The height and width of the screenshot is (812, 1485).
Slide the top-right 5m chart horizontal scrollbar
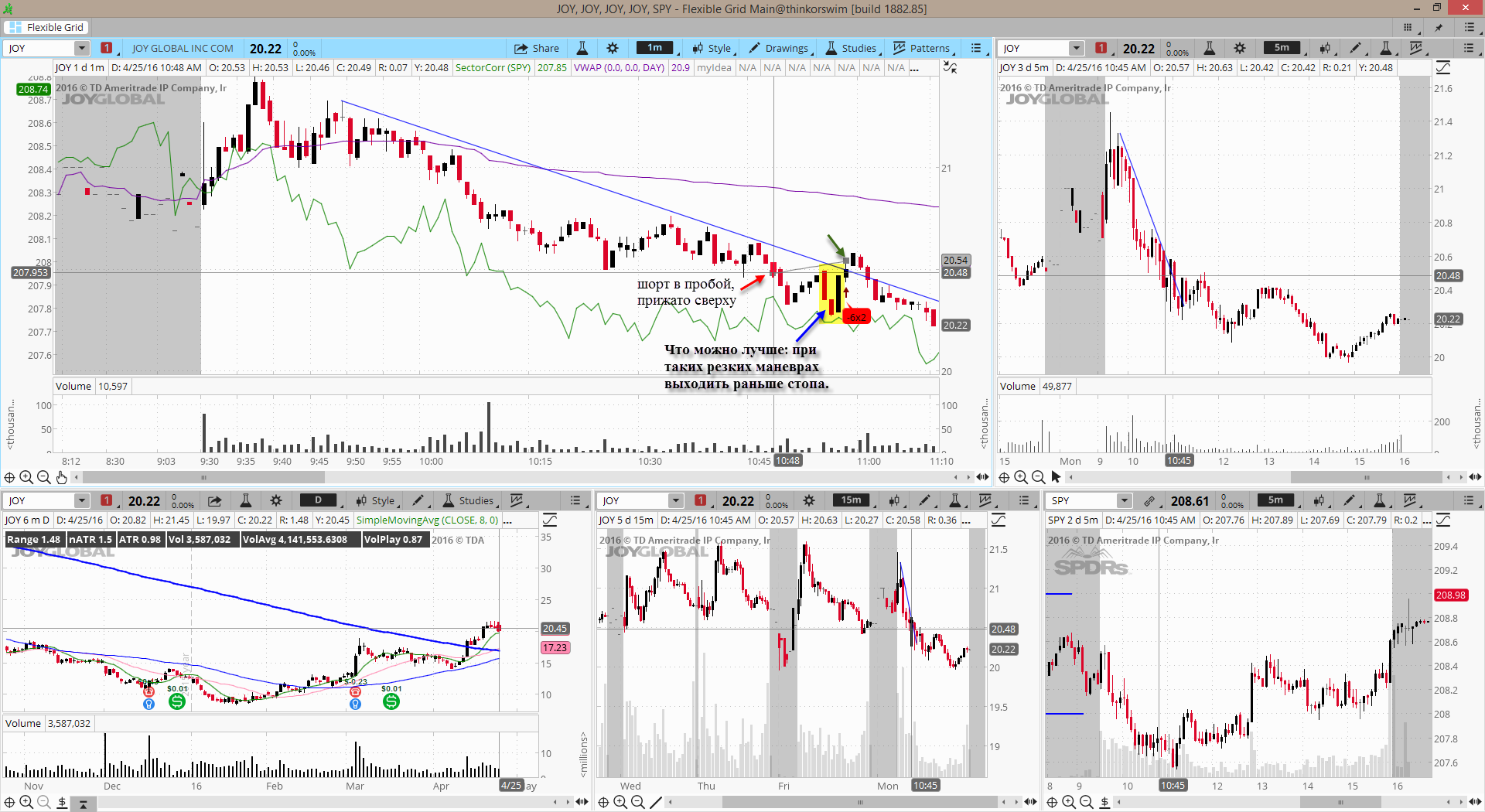pyautogui.click(x=1367, y=477)
